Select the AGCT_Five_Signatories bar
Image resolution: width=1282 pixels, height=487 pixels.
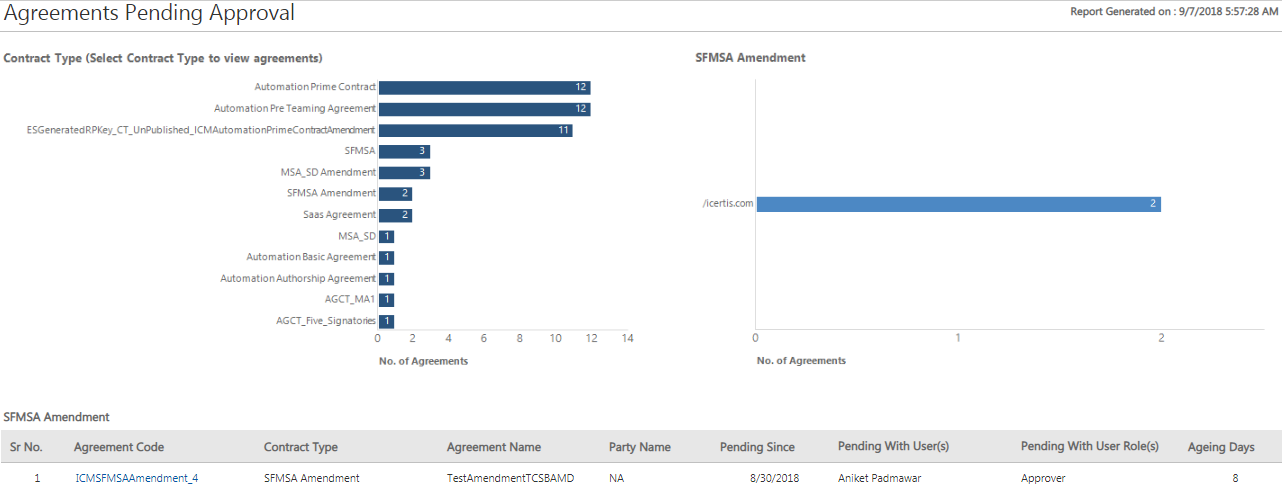pyautogui.click(x=387, y=322)
